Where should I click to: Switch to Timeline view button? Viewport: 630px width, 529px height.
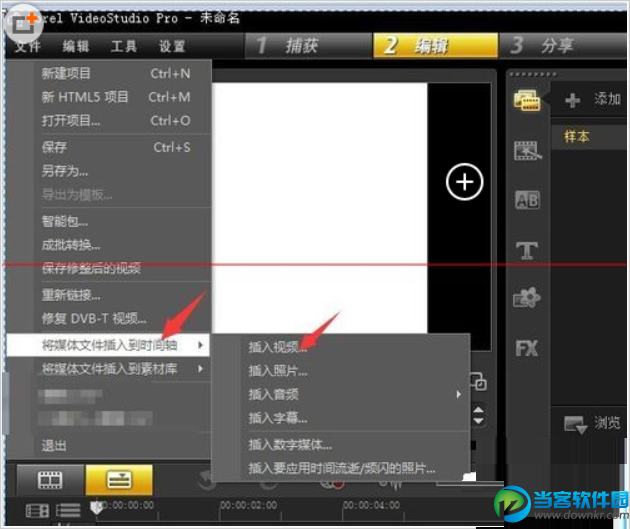click(119, 480)
